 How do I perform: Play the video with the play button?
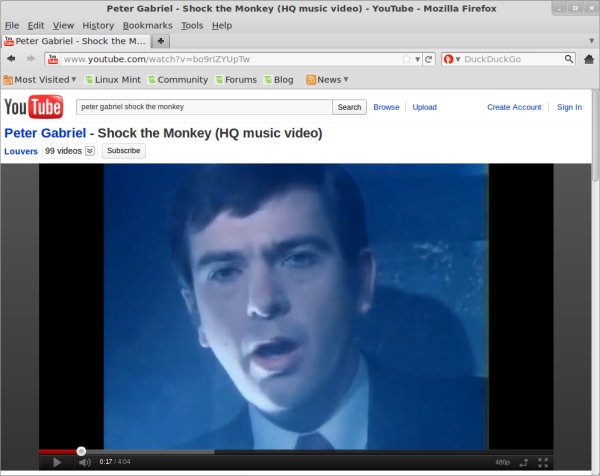(57, 462)
